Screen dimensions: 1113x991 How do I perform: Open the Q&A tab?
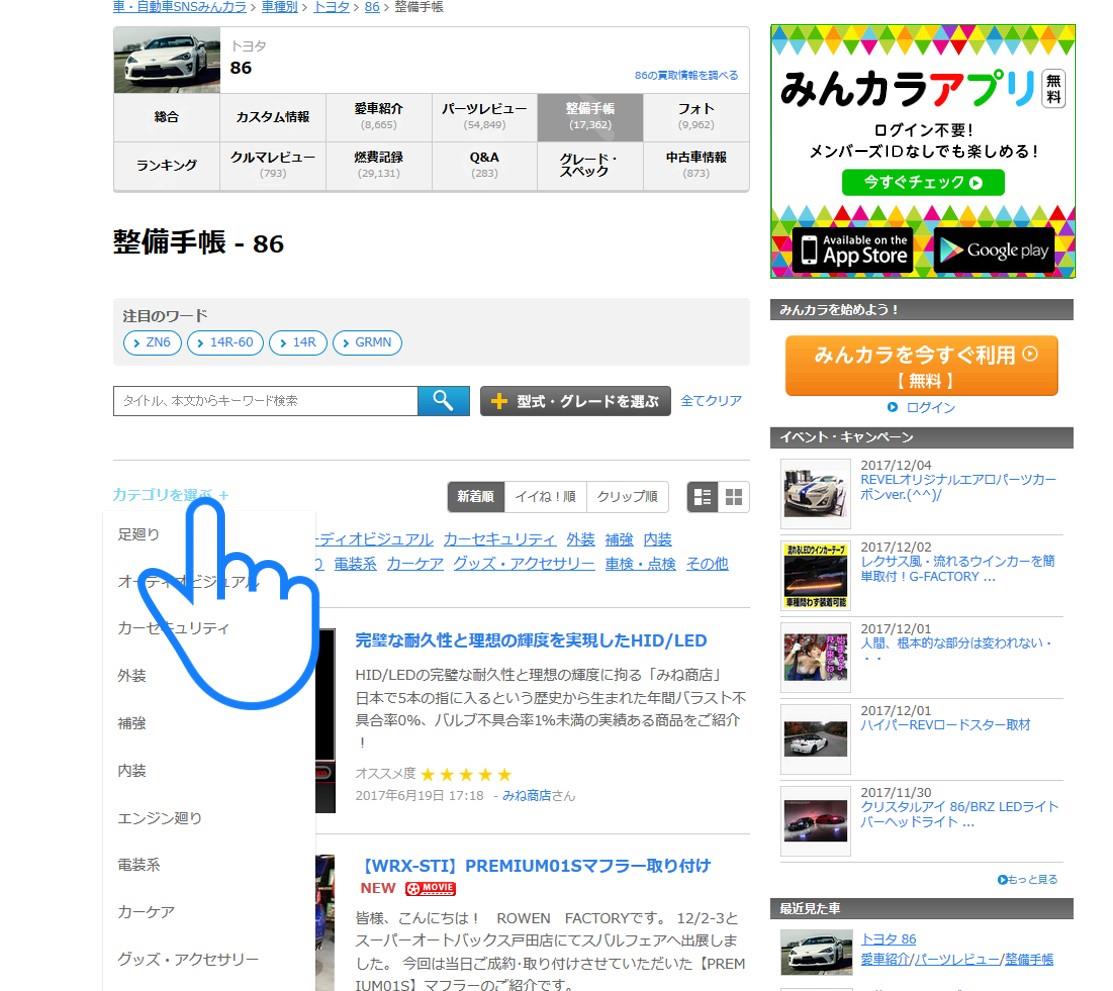click(484, 165)
